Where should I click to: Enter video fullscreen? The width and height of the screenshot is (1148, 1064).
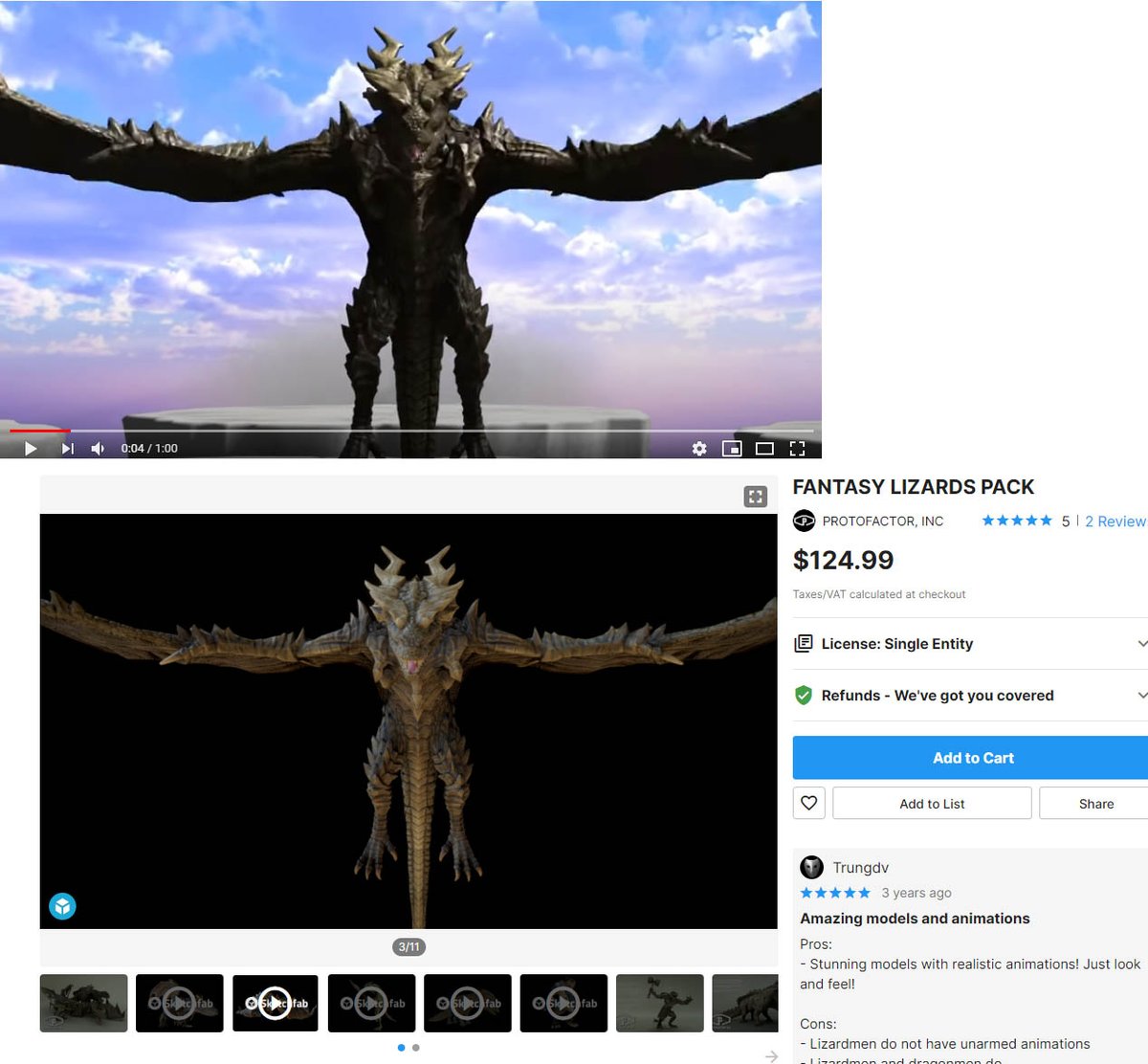(797, 448)
